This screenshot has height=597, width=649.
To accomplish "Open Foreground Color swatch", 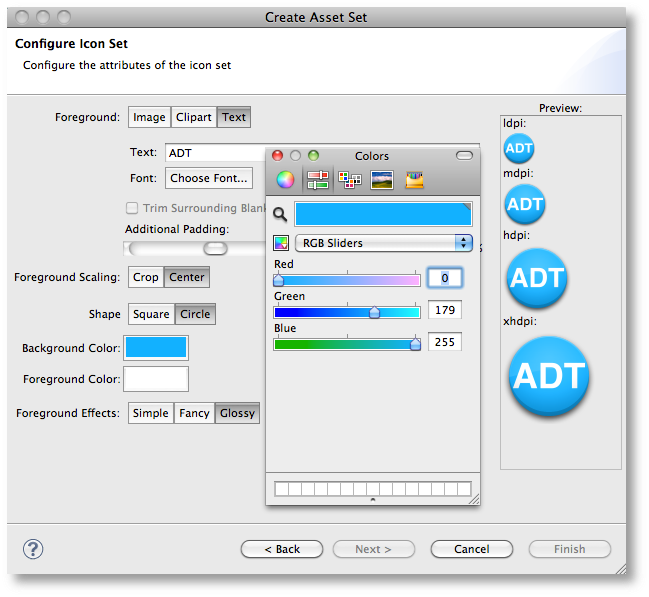I will point(156,379).
